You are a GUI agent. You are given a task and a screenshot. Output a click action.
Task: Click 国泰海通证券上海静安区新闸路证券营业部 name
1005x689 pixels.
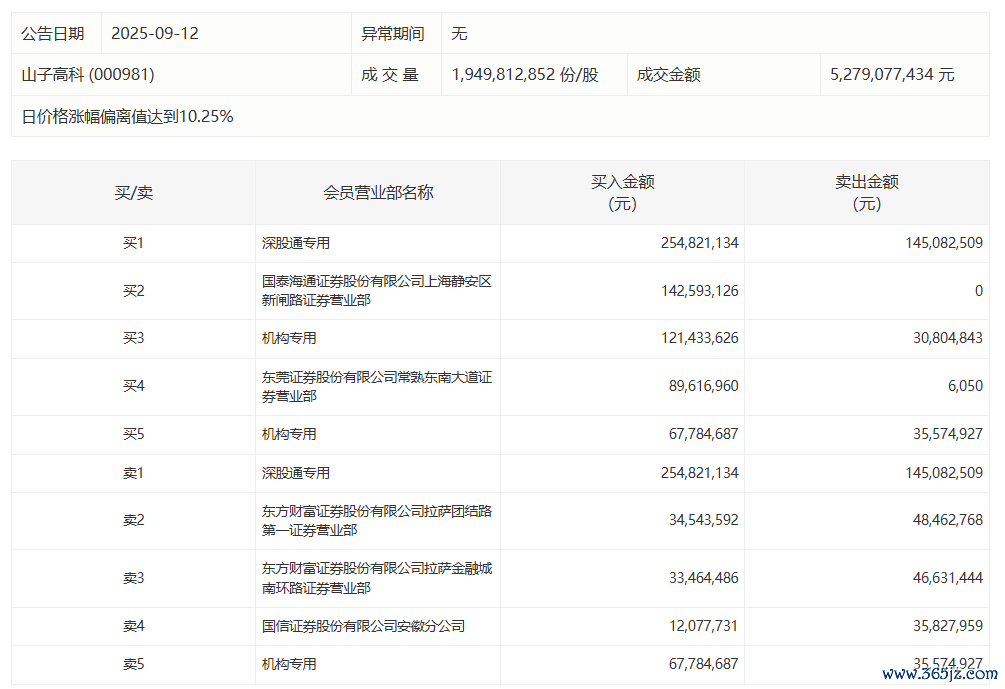click(x=376, y=291)
